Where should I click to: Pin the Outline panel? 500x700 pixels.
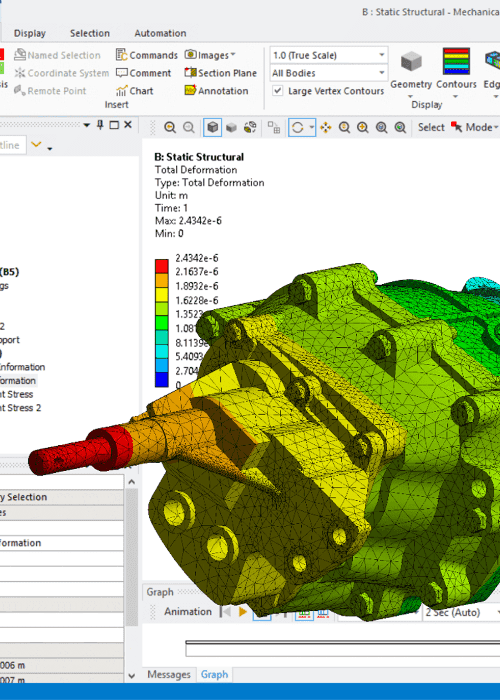(x=100, y=125)
